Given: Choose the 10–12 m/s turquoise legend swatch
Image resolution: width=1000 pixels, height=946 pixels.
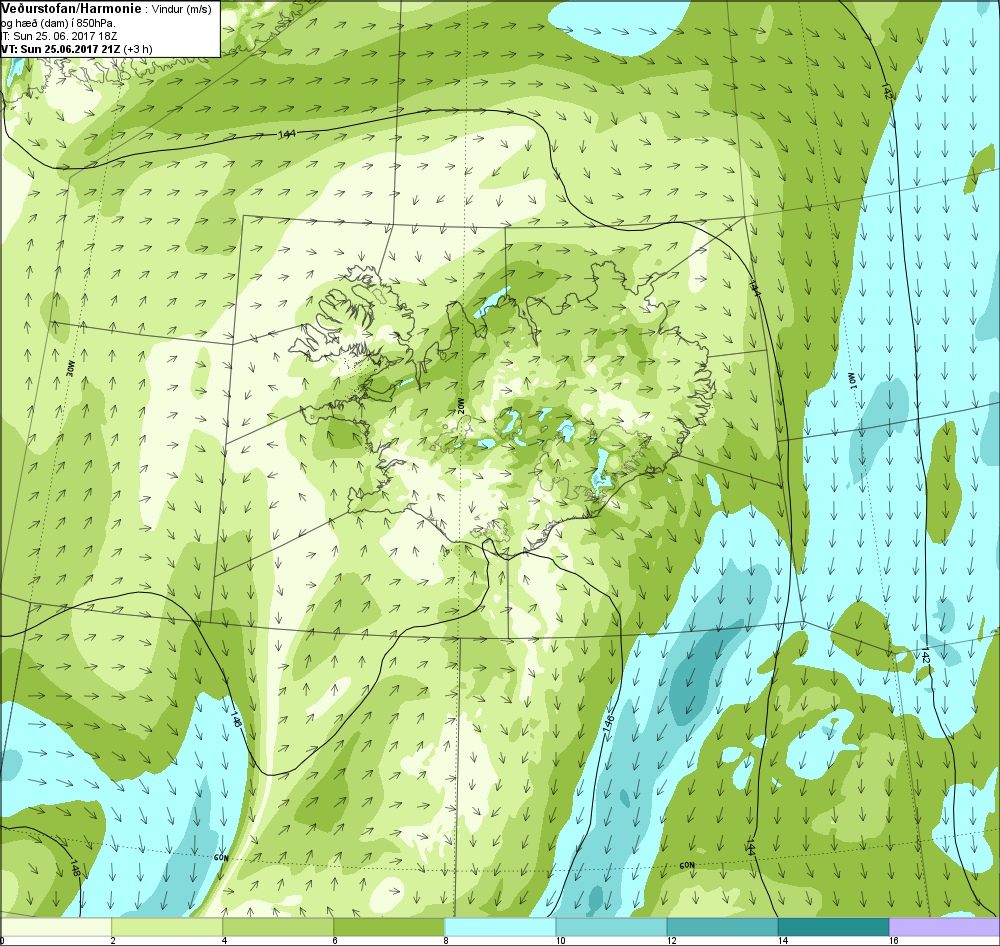Looking at the screenshot, I should pyautogui.click(x=611, y=926).
